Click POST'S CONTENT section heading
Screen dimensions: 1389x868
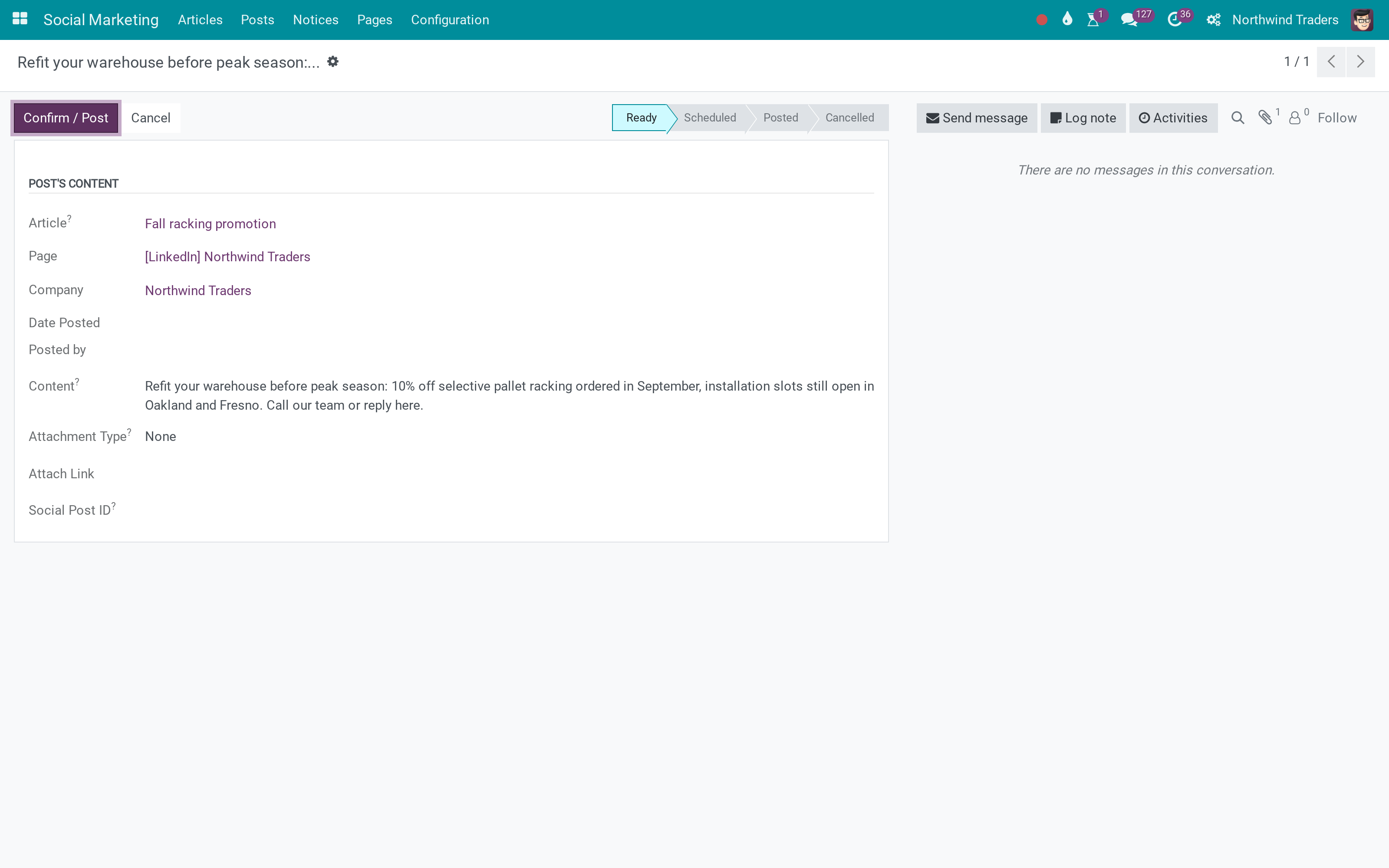tap(73, 184)
